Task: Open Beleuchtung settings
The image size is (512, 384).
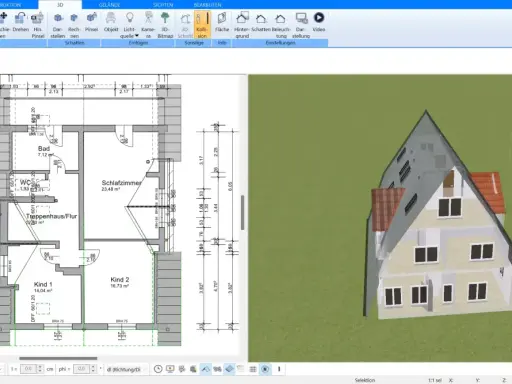Action: pyautogui.click(x=281, y=25)
